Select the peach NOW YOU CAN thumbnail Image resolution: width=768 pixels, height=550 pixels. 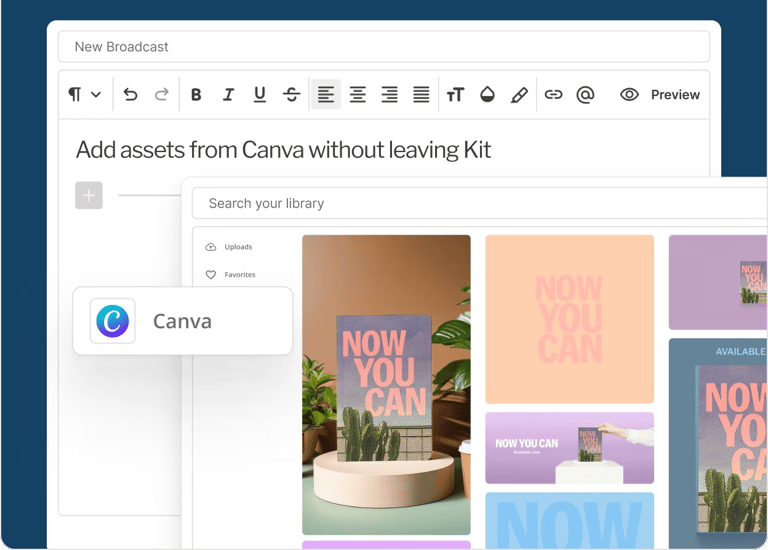click(x=570, y=319)
